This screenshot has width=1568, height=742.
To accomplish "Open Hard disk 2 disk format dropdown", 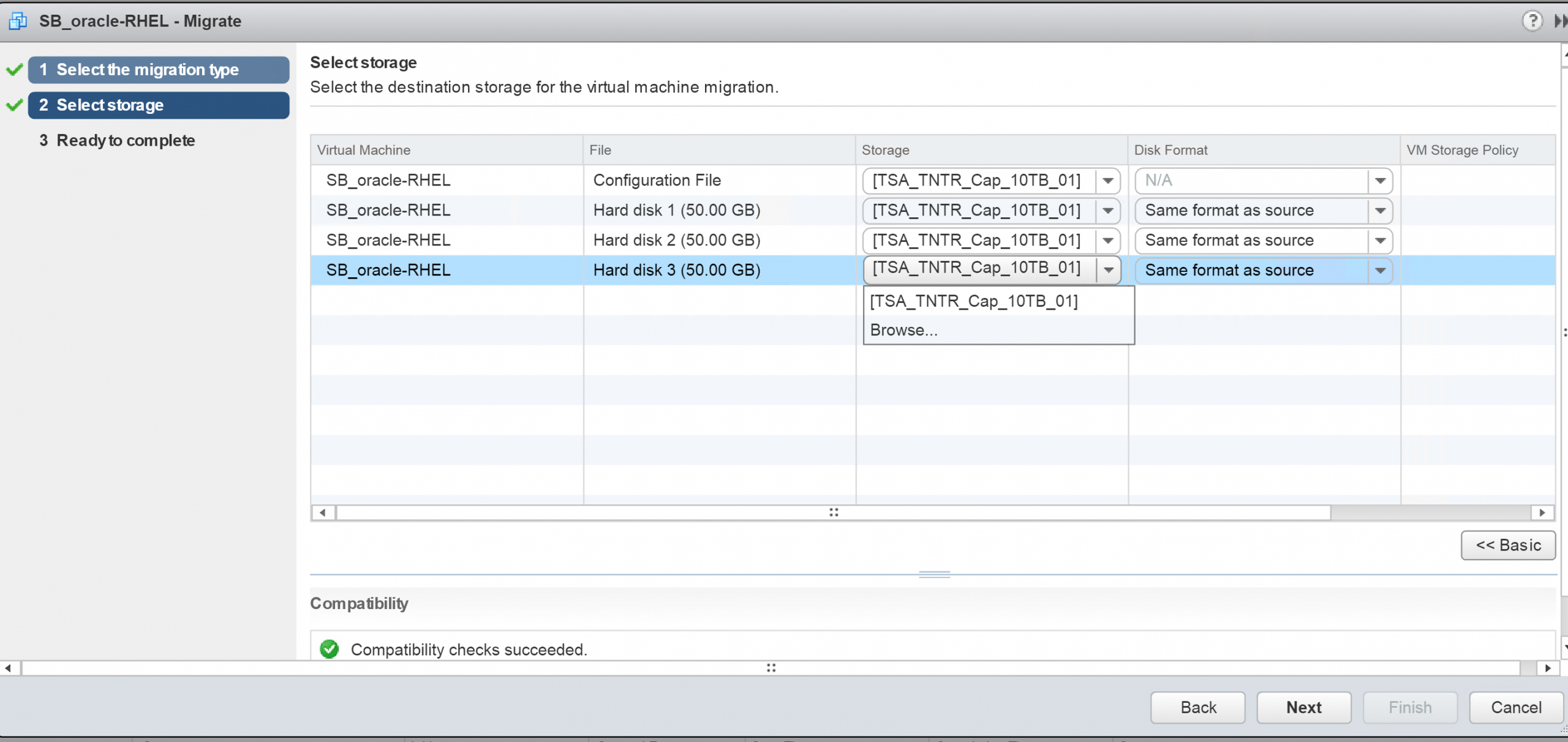I will click(1380, 241).
